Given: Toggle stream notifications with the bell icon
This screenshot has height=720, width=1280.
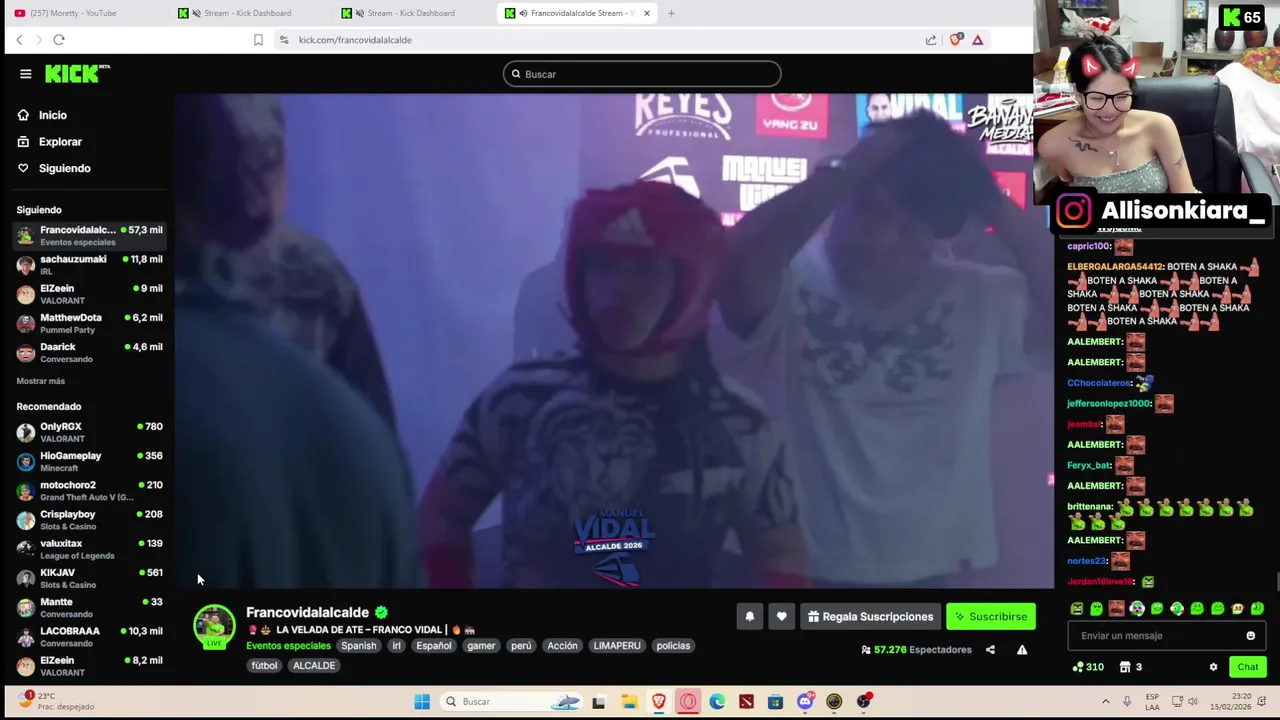Looking at the screenshot, I should click(749, 617).
